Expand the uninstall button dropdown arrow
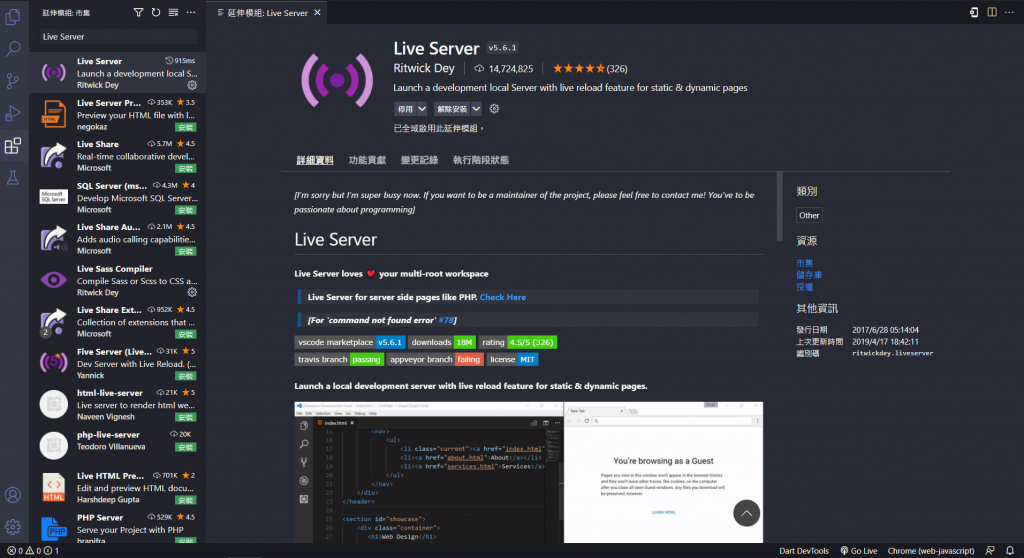 point(476,109)
